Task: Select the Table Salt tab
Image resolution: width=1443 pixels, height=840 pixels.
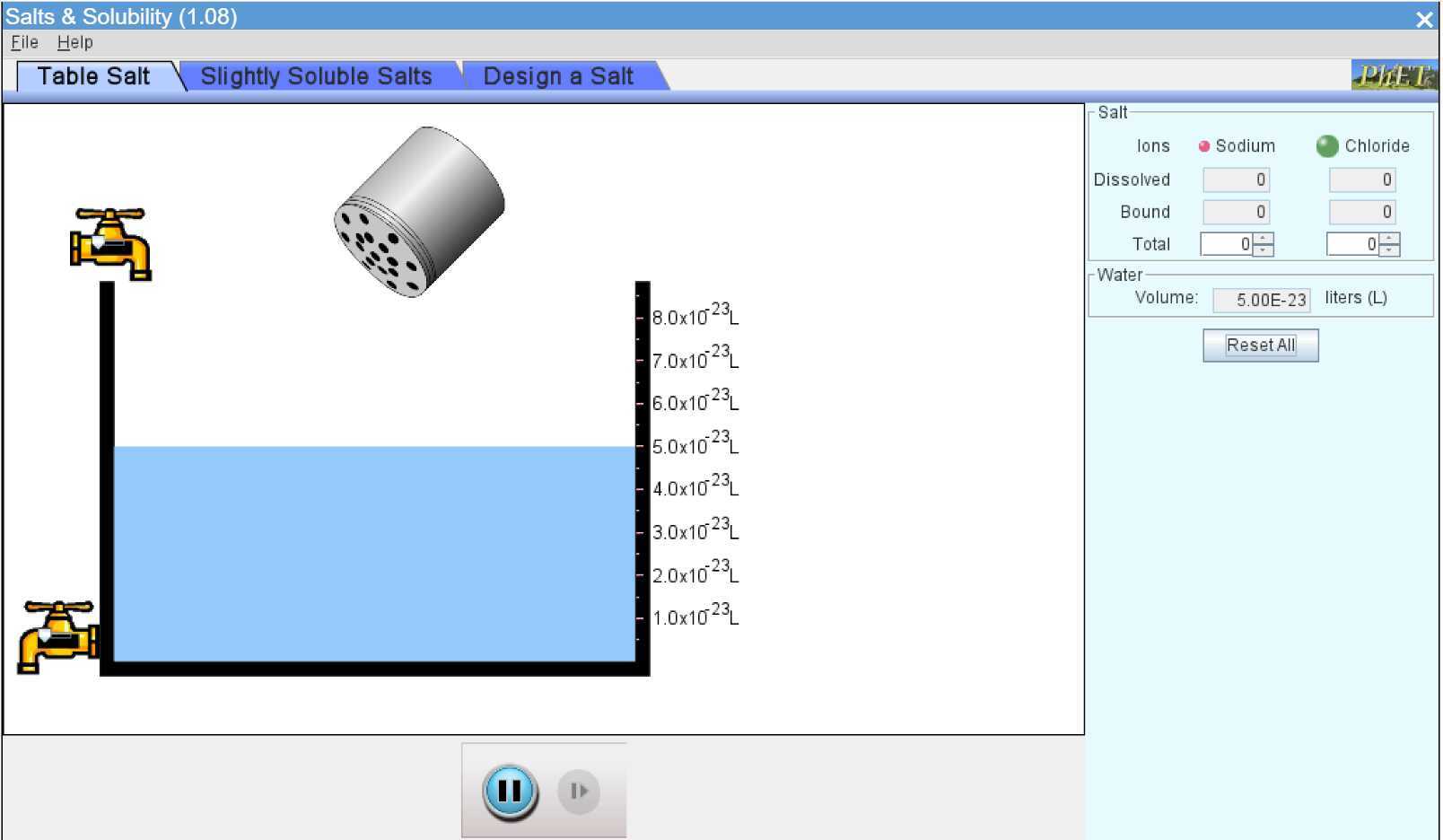Action: pyautogui.click(x=92, y=76)
